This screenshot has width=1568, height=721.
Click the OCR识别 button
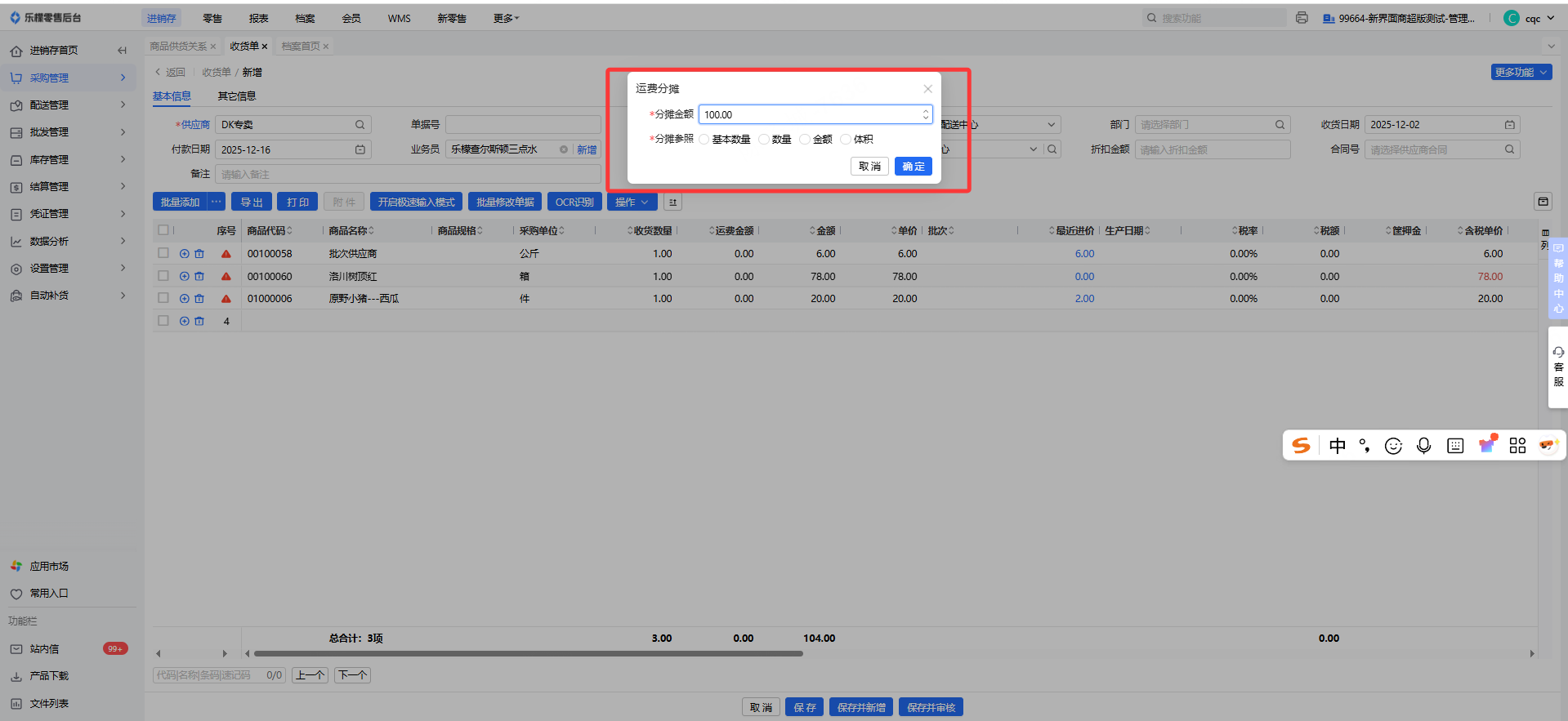tap(574, 203)
